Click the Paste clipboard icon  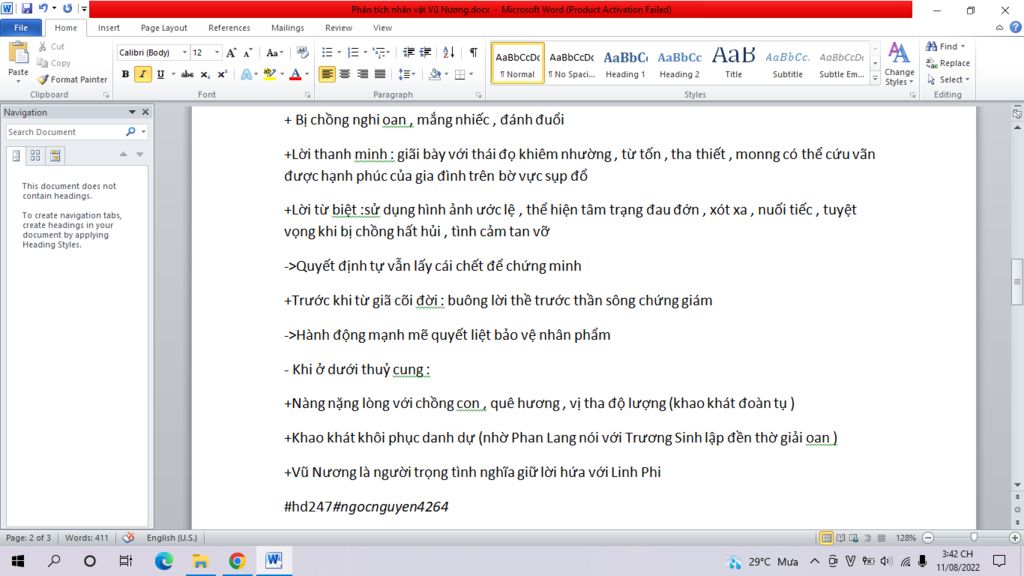(18, 53)
